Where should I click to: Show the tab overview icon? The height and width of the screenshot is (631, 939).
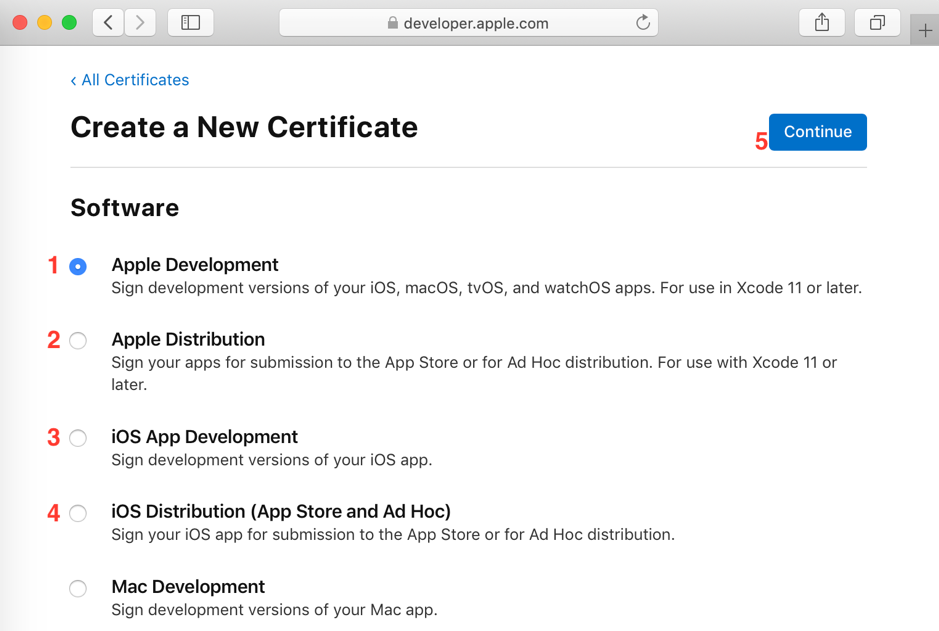pyautogui.click(x=877, y=23)
